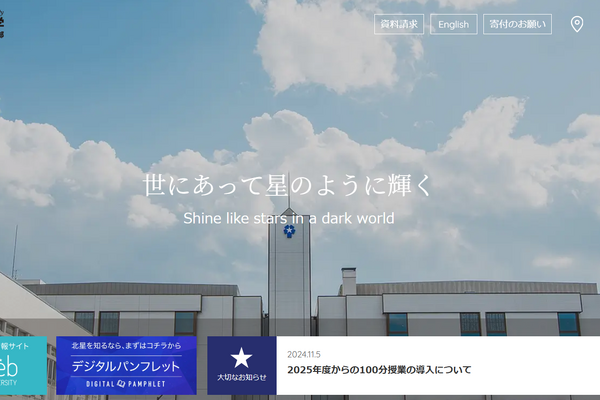Open news 2025年度からの100分授業の導入について
Screen dimensions: 600x400
[379, 370]
